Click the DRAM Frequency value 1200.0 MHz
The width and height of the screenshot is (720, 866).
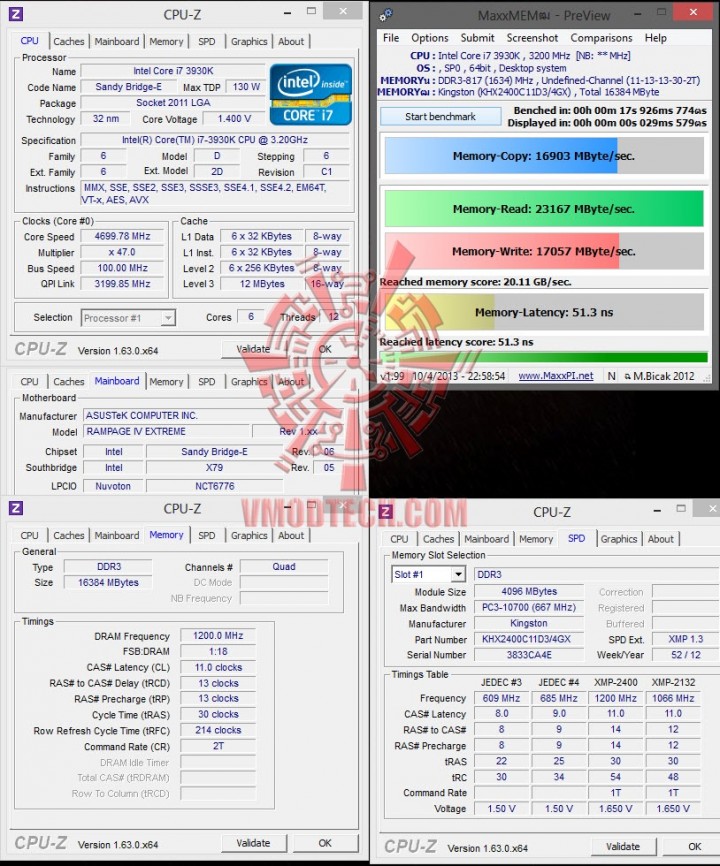(x=218, y=636)
